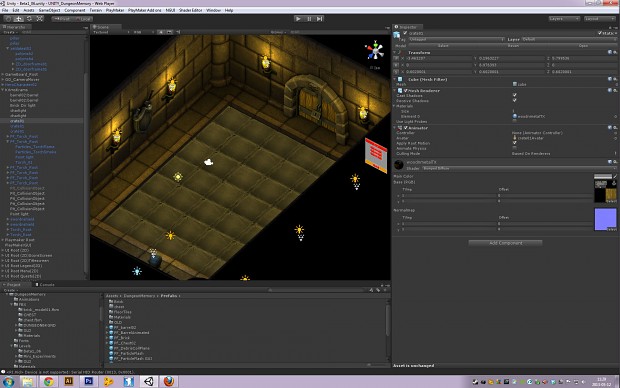Screen dimensions: 620x388
Task: Collapse the Materials array foldout
Action: tap(395, 106)
